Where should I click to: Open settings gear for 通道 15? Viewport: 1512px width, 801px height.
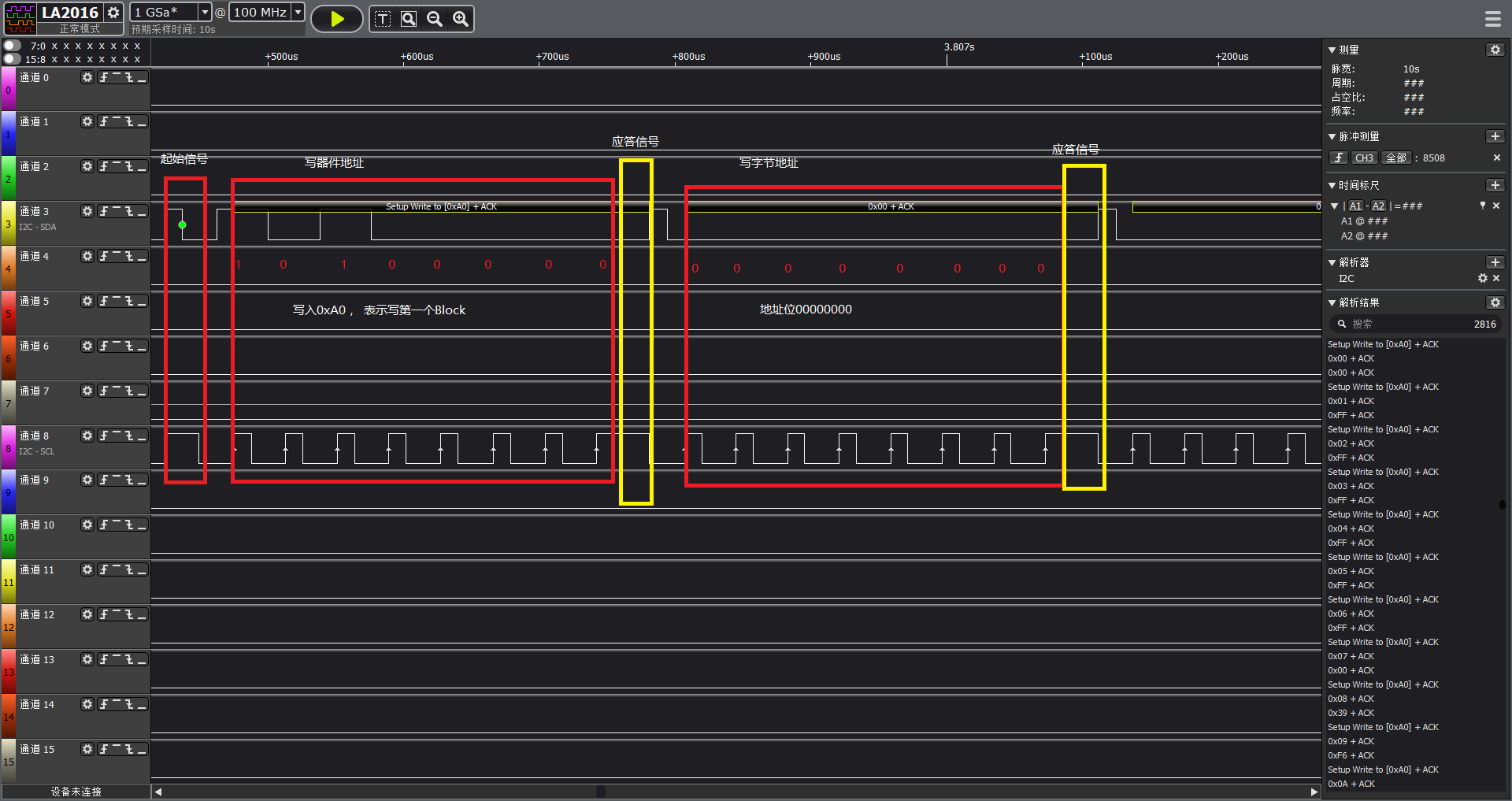(x=87, y=749)
